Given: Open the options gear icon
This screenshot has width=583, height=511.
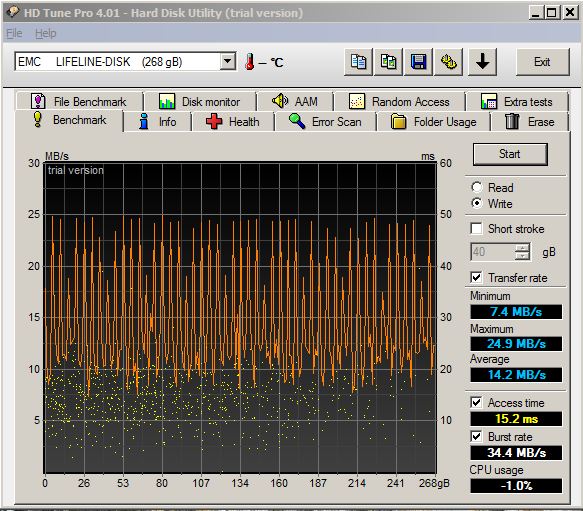Looking at the screenshot, I should pos(448,62).
